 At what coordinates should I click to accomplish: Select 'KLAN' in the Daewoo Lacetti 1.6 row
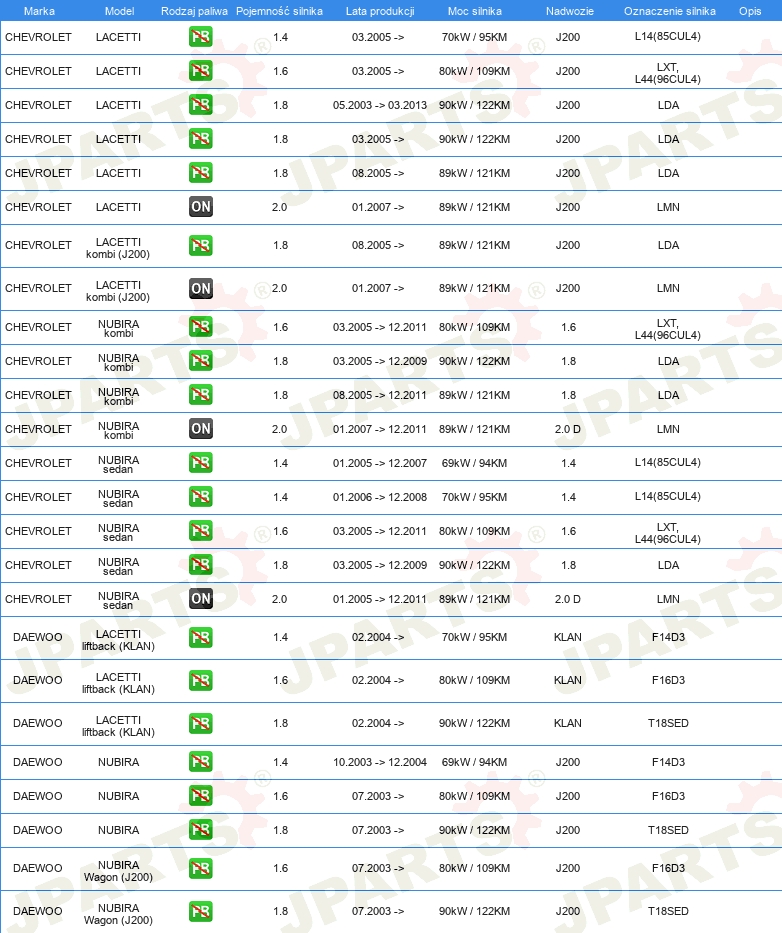pos(568,680)
